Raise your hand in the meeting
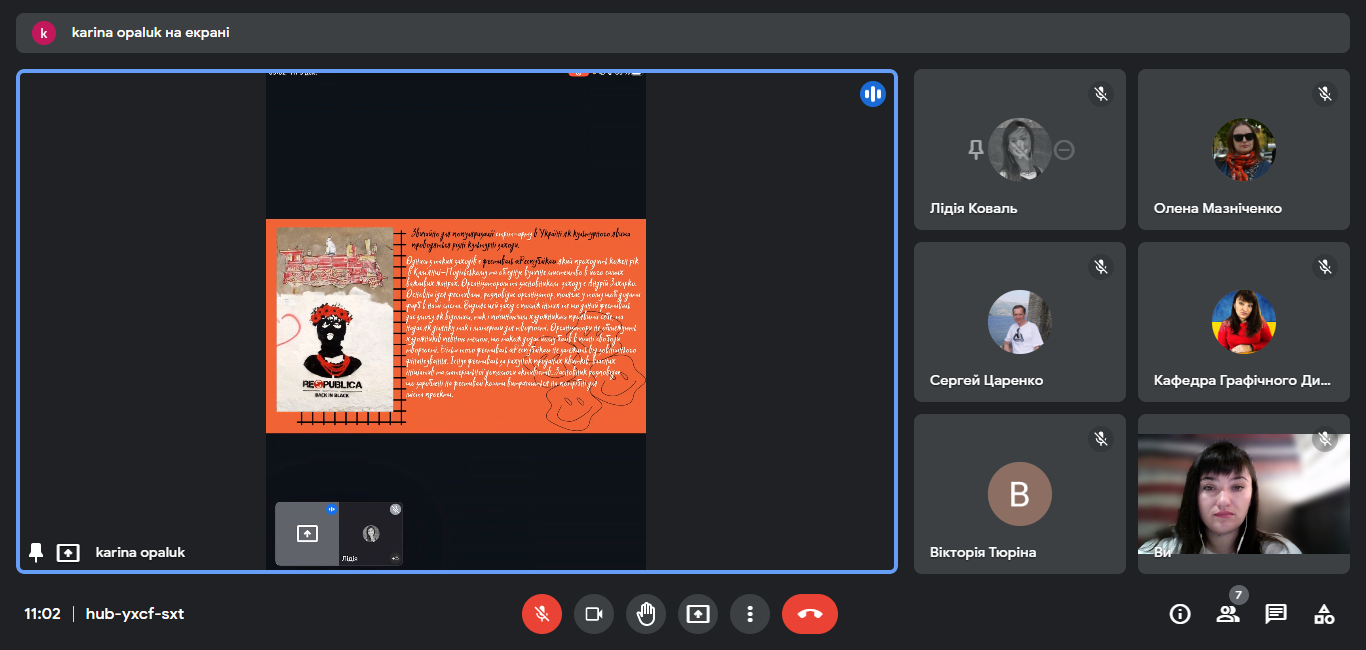The width and height of the screenshot is (1366, 650). coord(646,614)
